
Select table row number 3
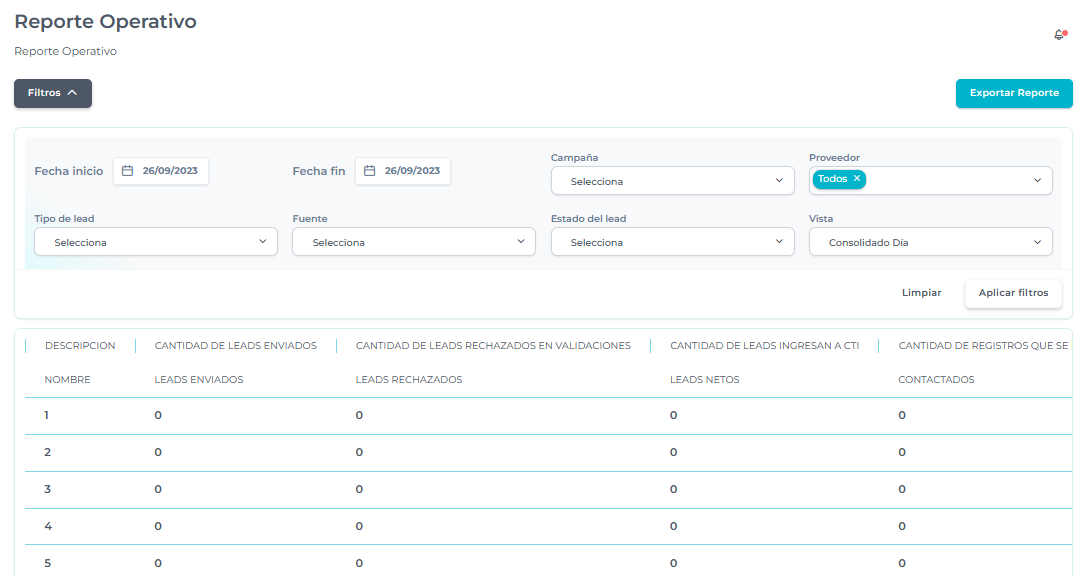click(x=48, y=489)
